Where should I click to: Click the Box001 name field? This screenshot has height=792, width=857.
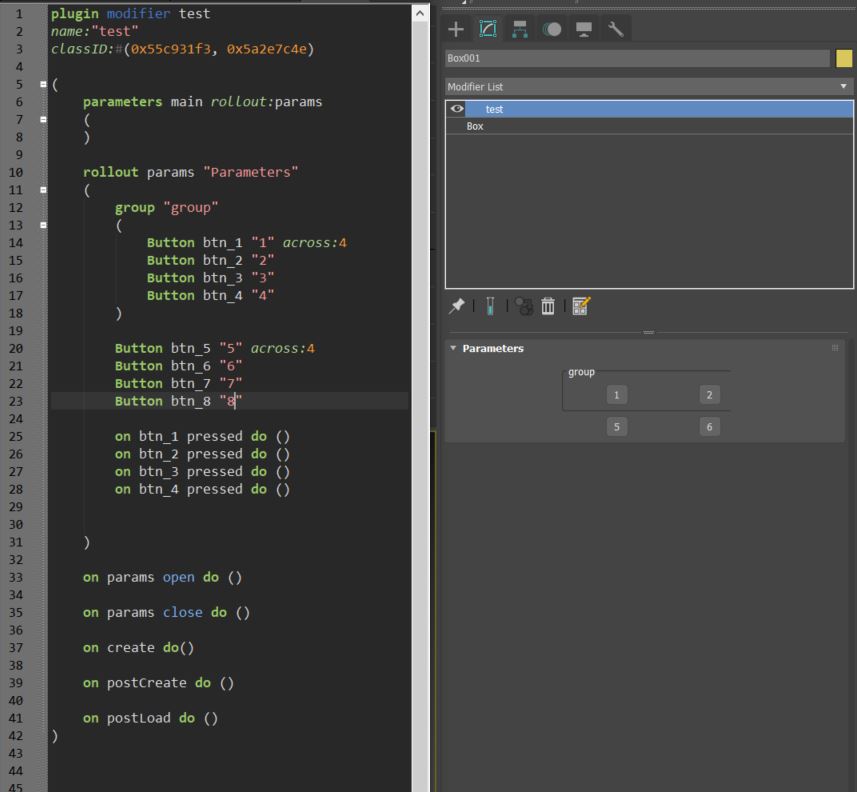pyautogui.click(x=640, y=60)
